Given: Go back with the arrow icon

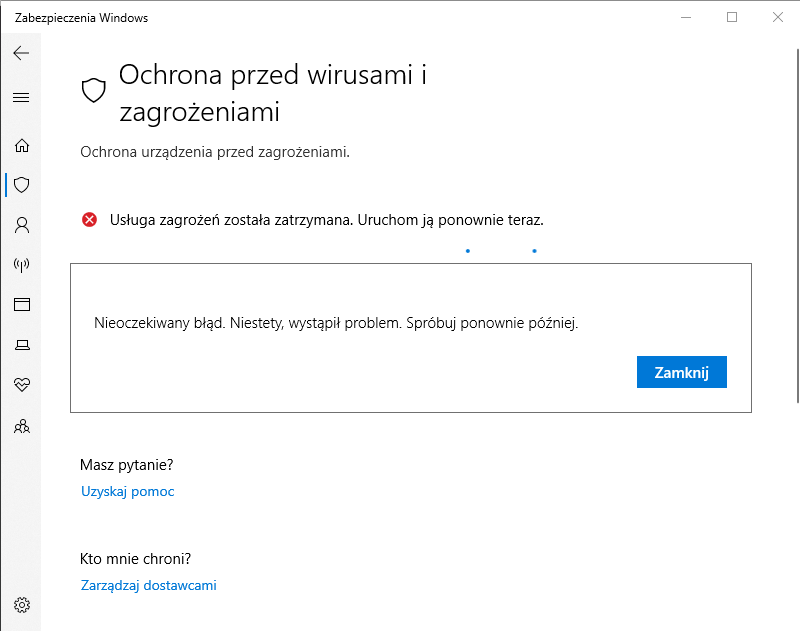Looking at the screenshot, I should tap(21, 53).
